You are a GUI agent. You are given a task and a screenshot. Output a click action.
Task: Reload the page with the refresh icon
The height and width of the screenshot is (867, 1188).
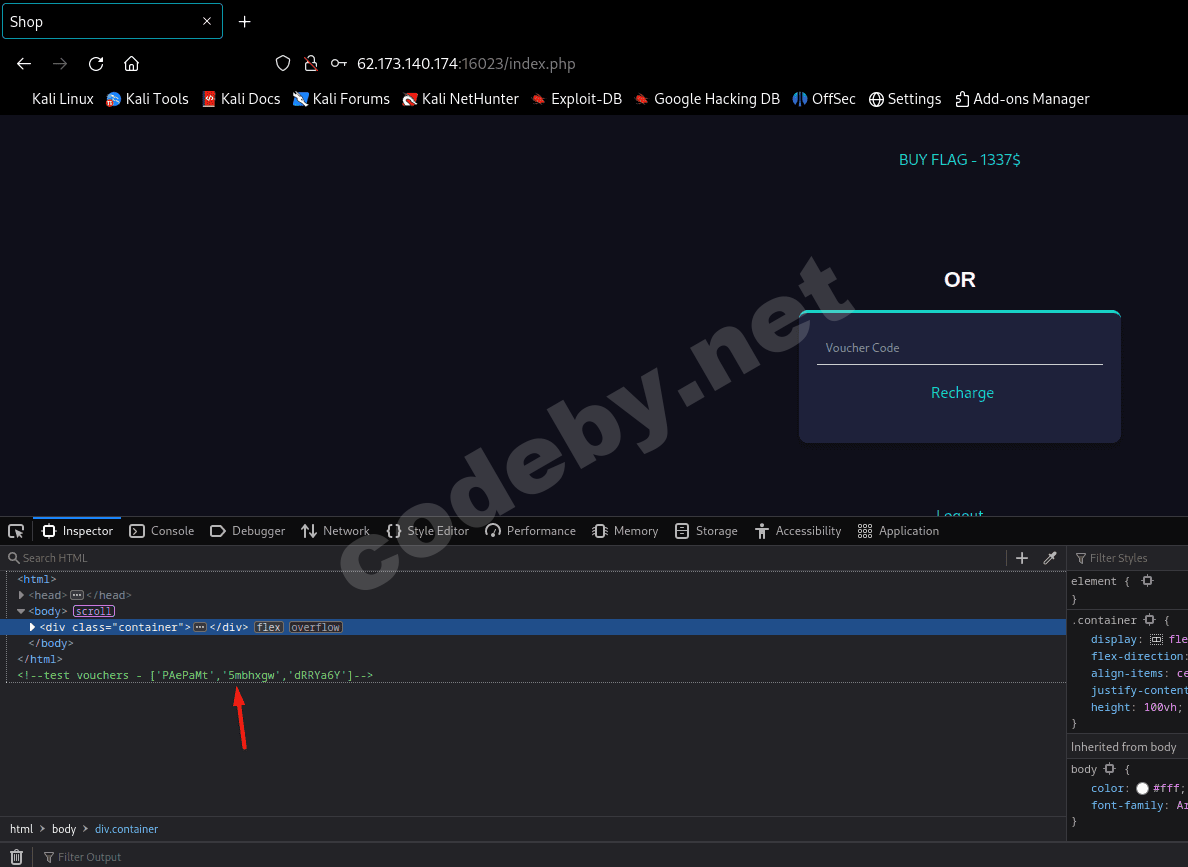(x=95, y=63)
